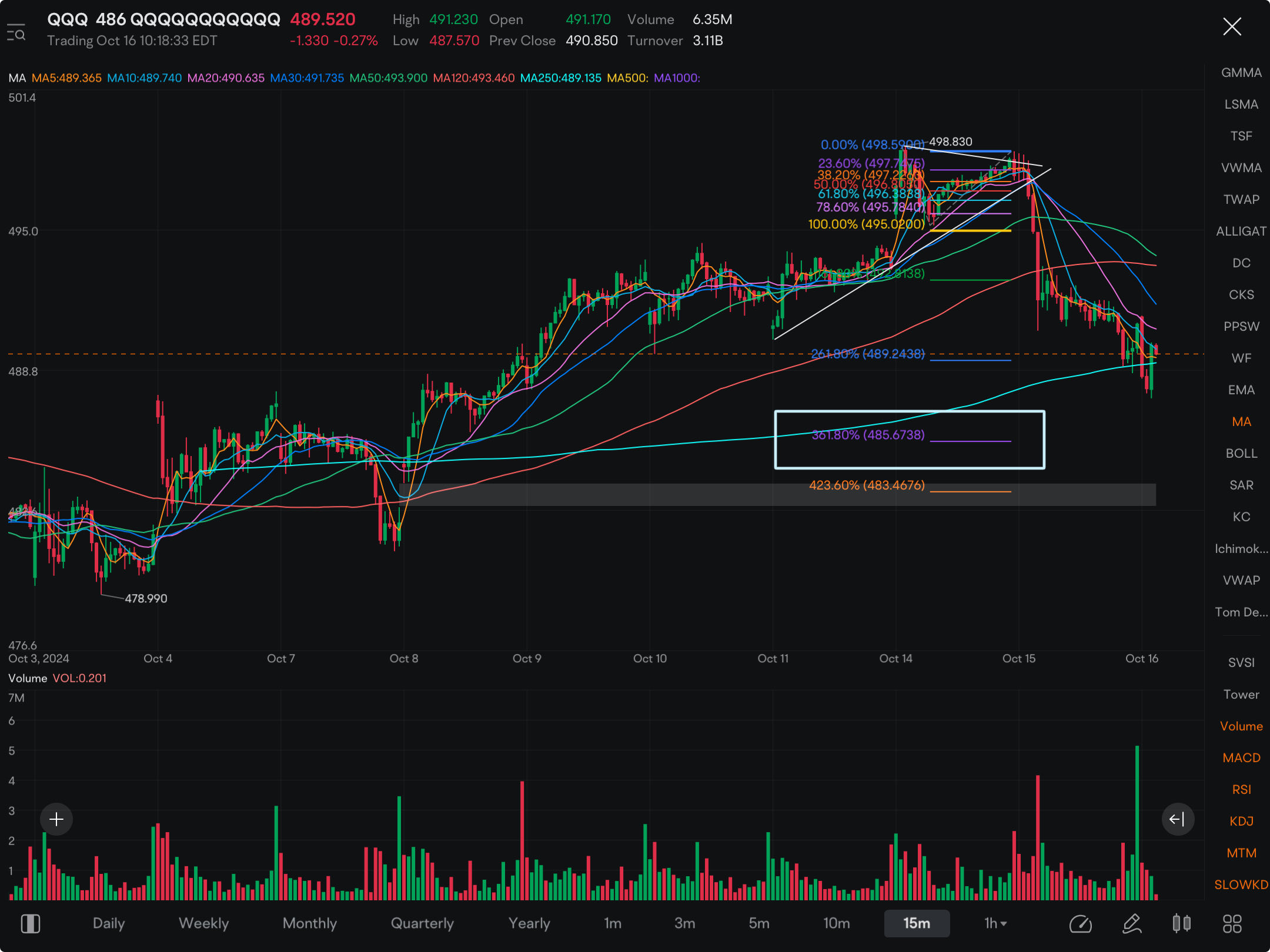The image size is (1270, 952).
Task: Open the stock search list icon
Action: pyautogui.click(x=16, y=32)
